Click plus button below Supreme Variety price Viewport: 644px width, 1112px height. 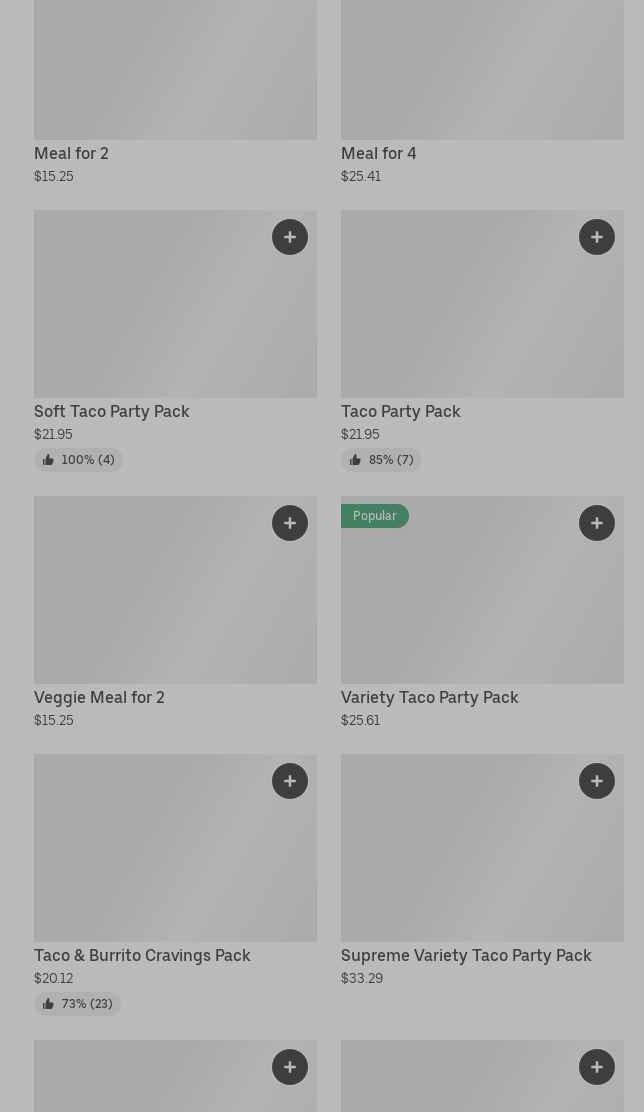click(597, 1067)
